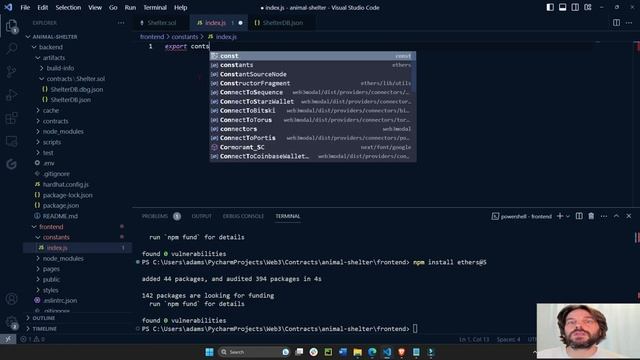
Task: Click the VS Code logo in title bar
Action: tap(8, 7)
